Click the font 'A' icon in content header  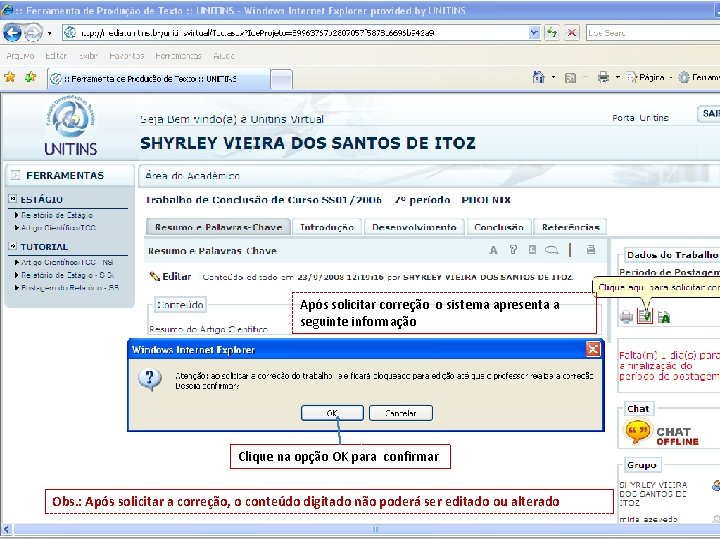(x=493, y=250)
